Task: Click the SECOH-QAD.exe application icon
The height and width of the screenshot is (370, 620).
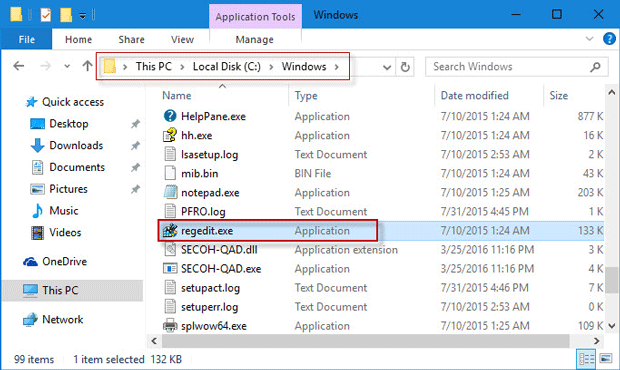Action: point(170,268)
